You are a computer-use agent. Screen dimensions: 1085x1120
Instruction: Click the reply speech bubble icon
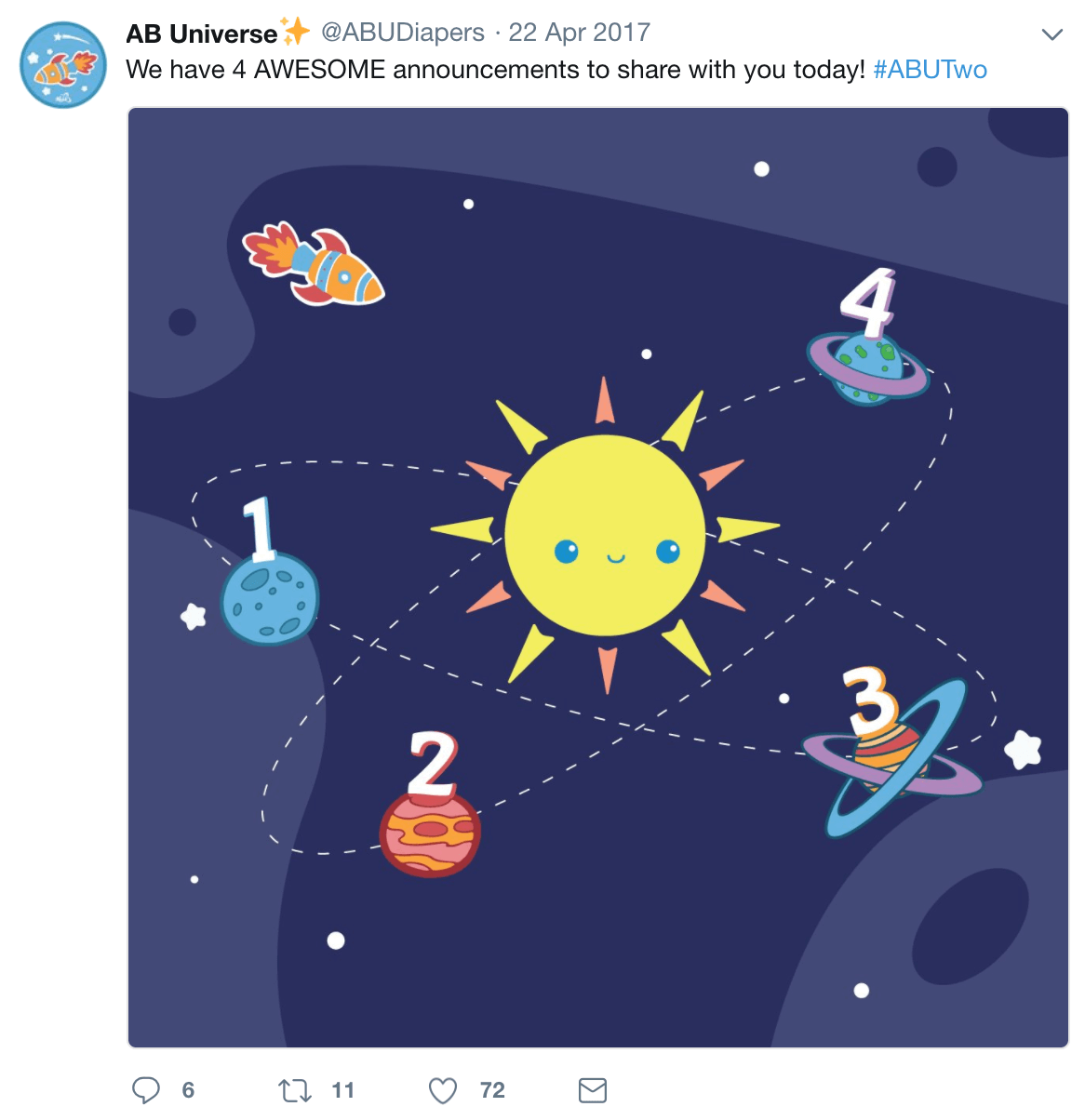click(146, 1090)
